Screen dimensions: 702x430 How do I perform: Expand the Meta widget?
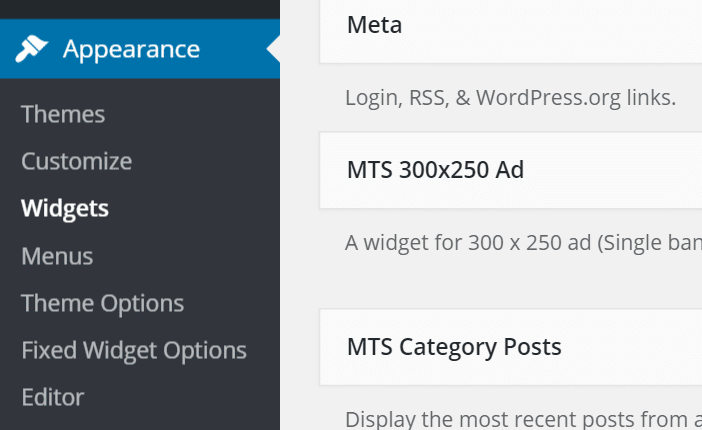click(511, 31)
